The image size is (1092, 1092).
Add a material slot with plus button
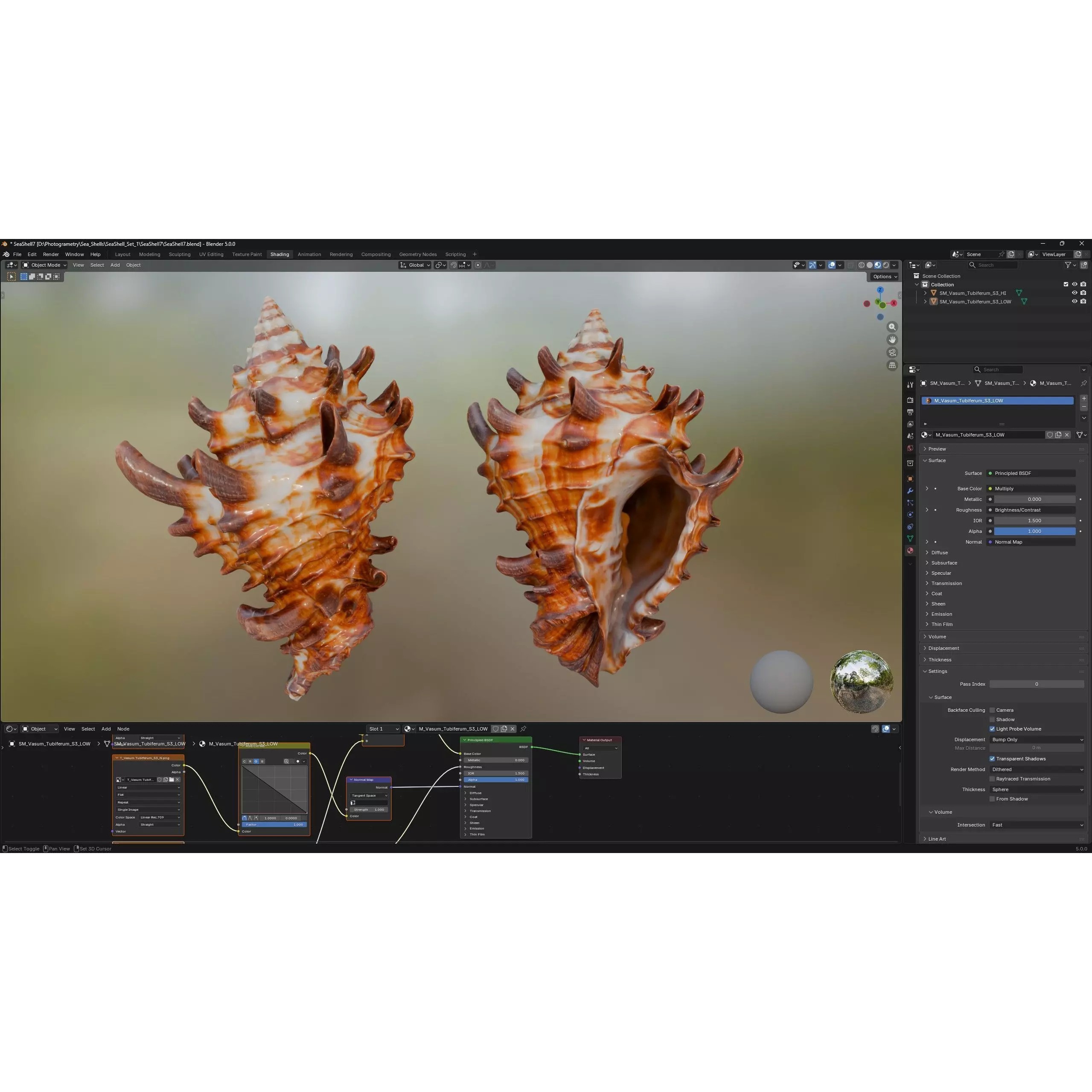point(1083,399)
